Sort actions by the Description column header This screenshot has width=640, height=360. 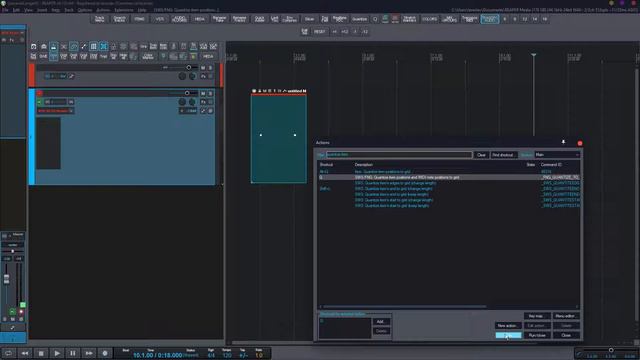click(364, 164)
